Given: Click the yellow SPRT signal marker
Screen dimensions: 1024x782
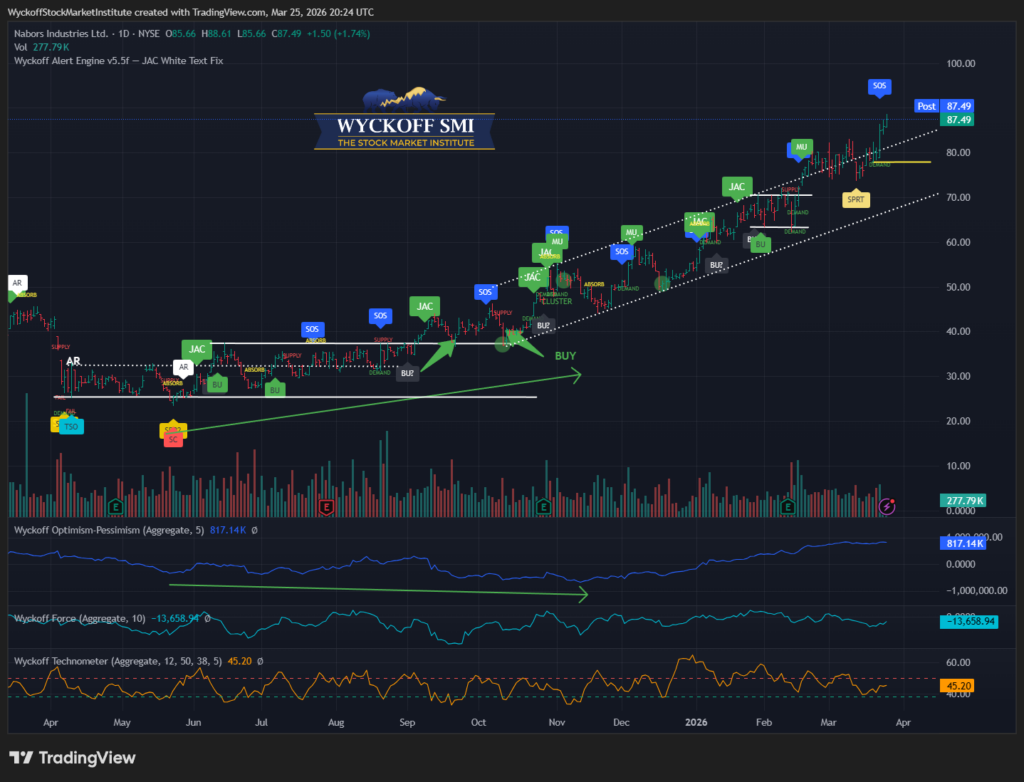Looking at the screenshot, I should pos(856,199).
